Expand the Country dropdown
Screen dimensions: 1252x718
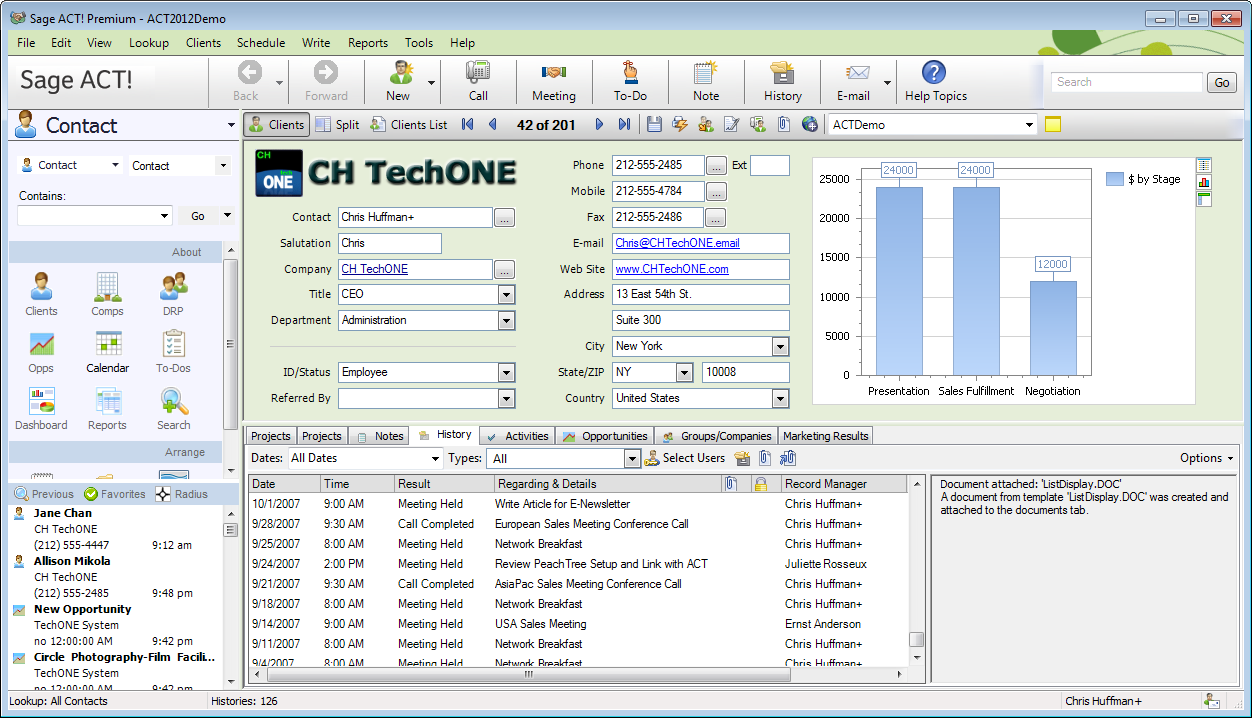point(781,399)
